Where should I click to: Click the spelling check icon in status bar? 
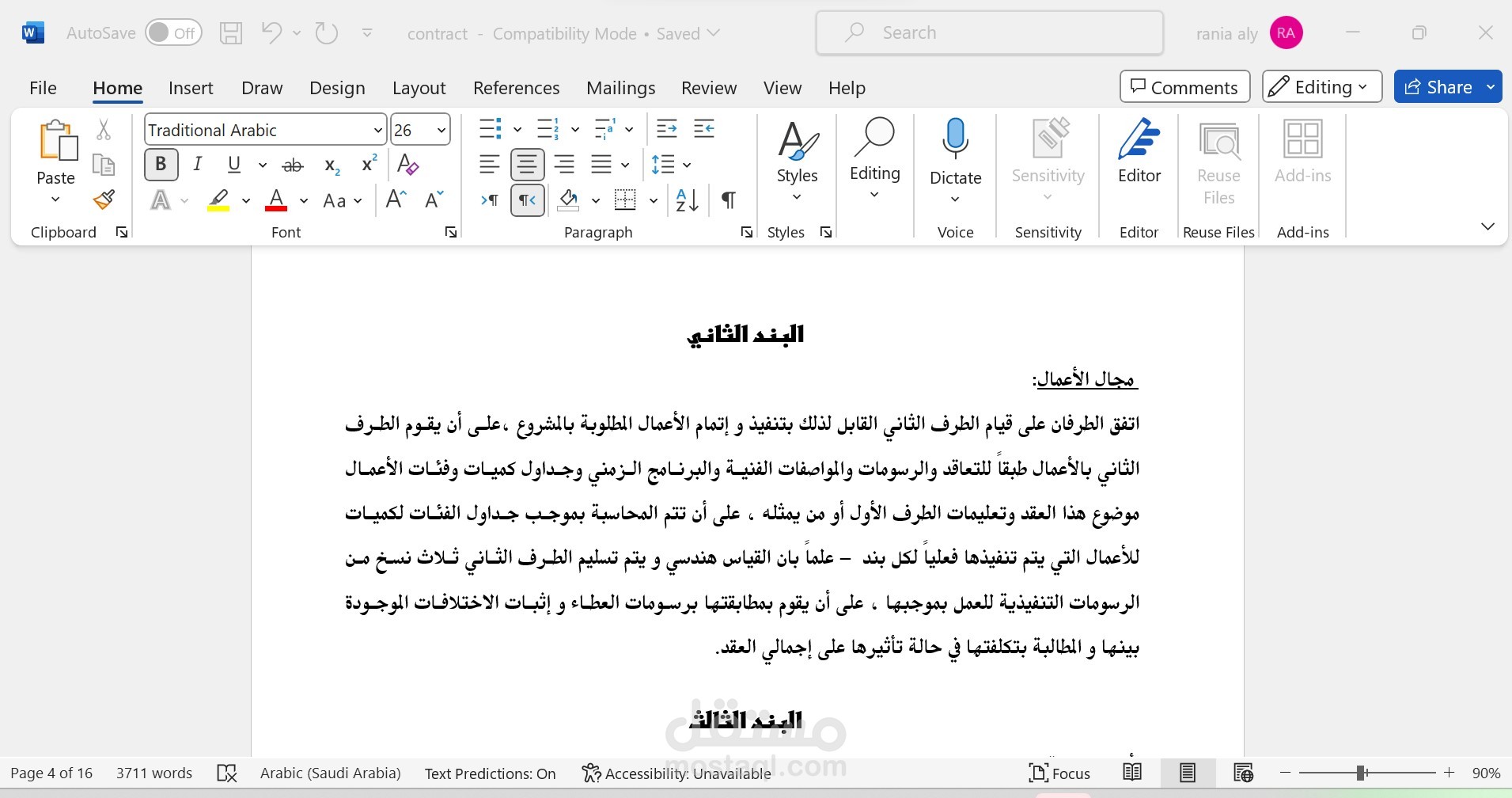(x=227, y=773)
